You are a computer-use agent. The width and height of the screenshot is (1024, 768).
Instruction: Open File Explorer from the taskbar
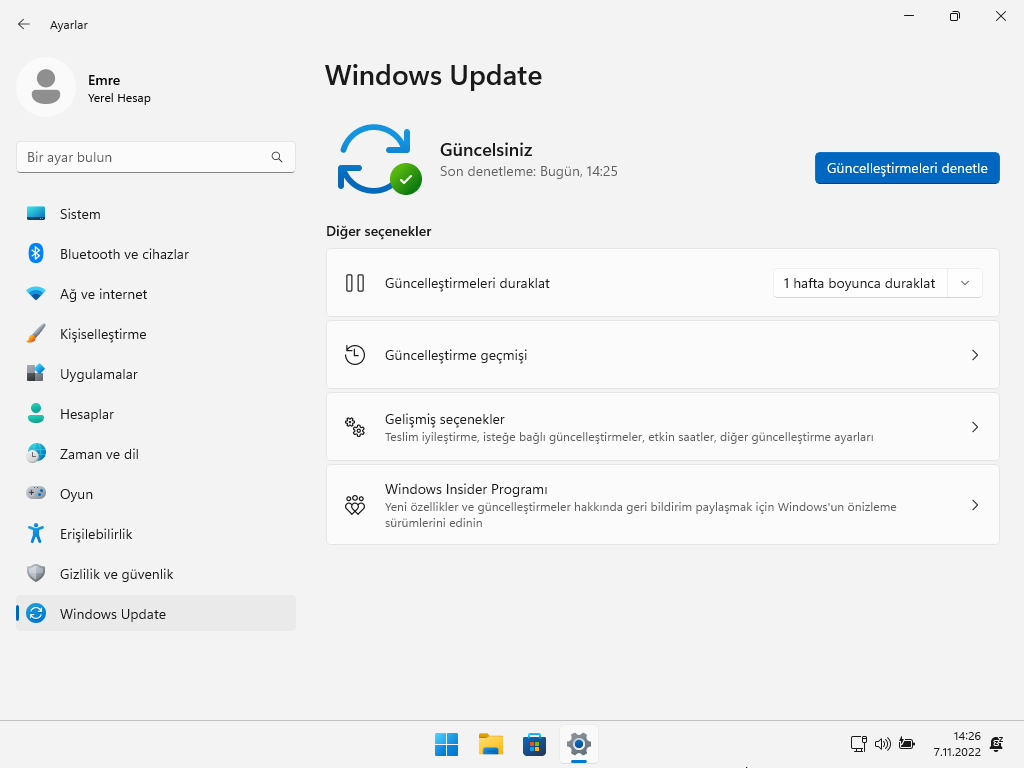(x=490, y=744)
